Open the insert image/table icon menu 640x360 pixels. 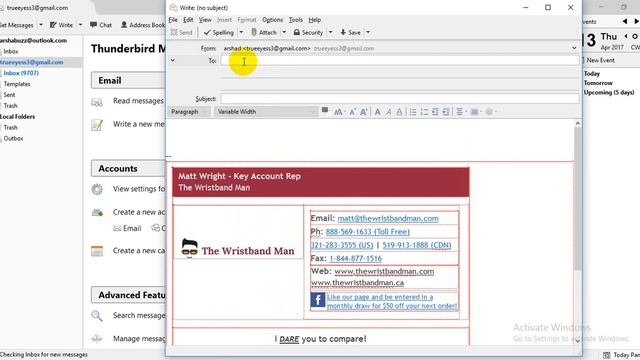point(476,112)
